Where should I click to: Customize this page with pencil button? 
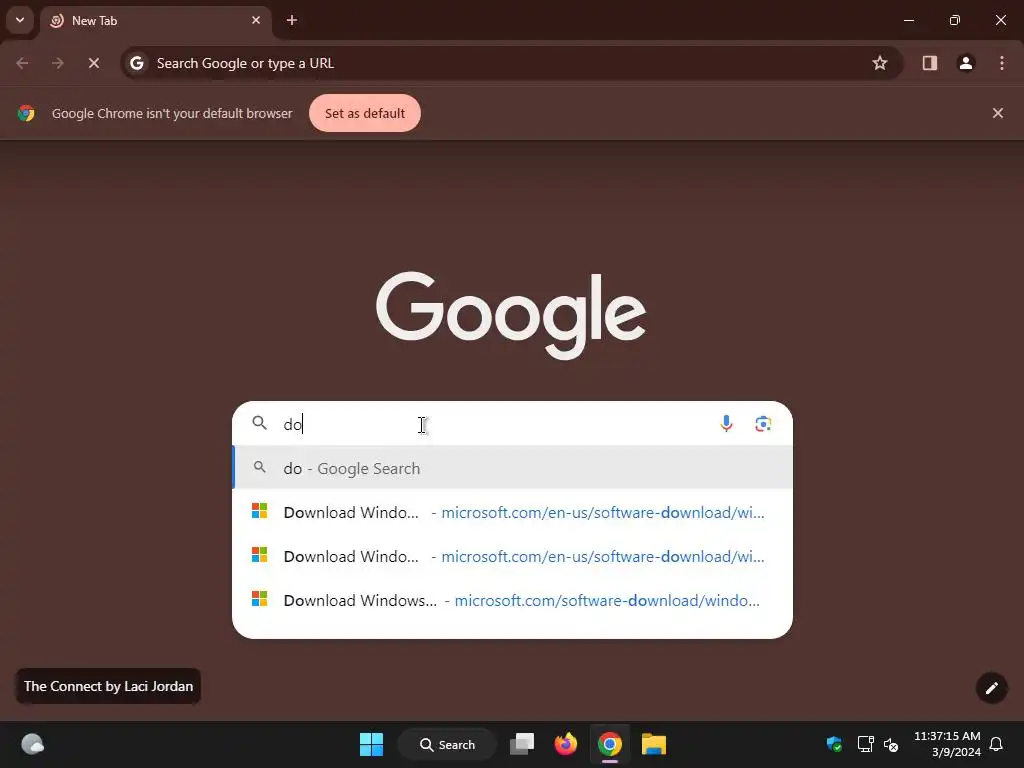coord(991,688)
